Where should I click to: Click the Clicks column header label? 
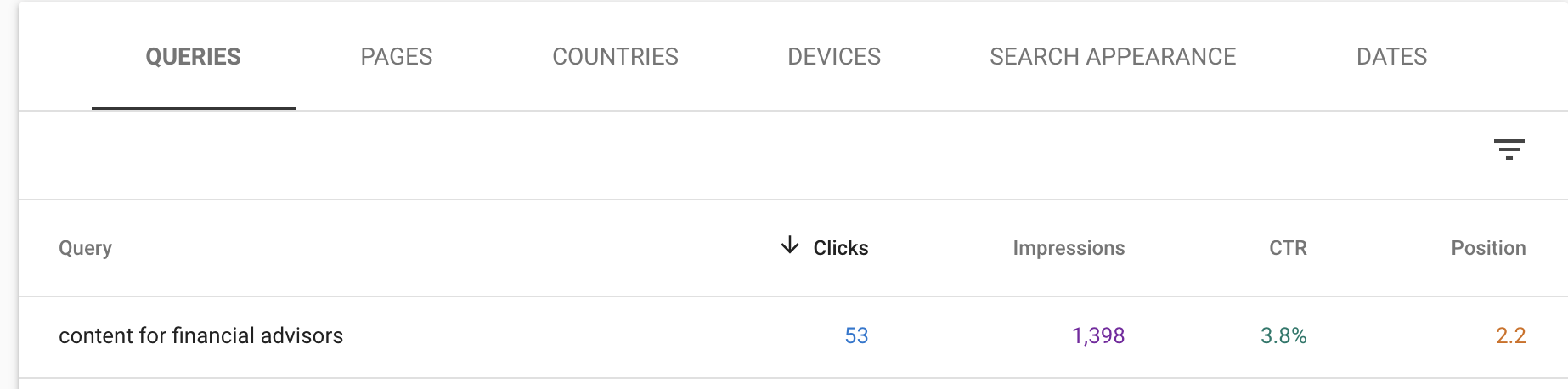point(841,248)
